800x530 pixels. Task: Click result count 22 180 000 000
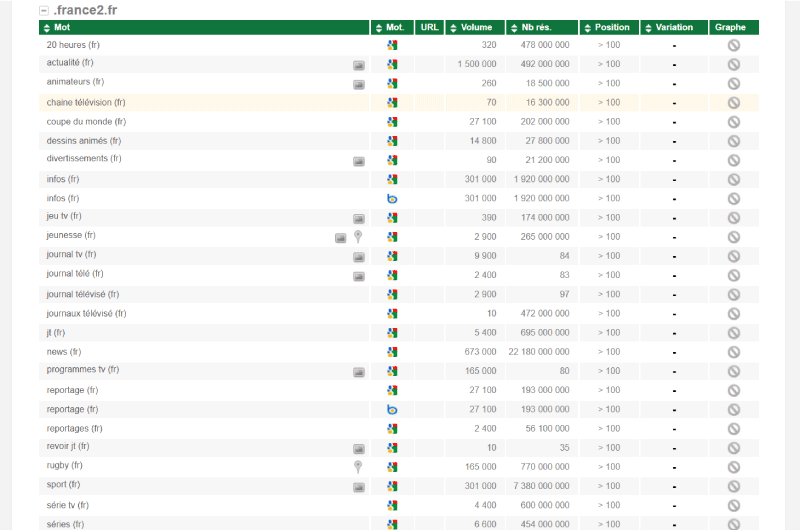pos(539,352)
